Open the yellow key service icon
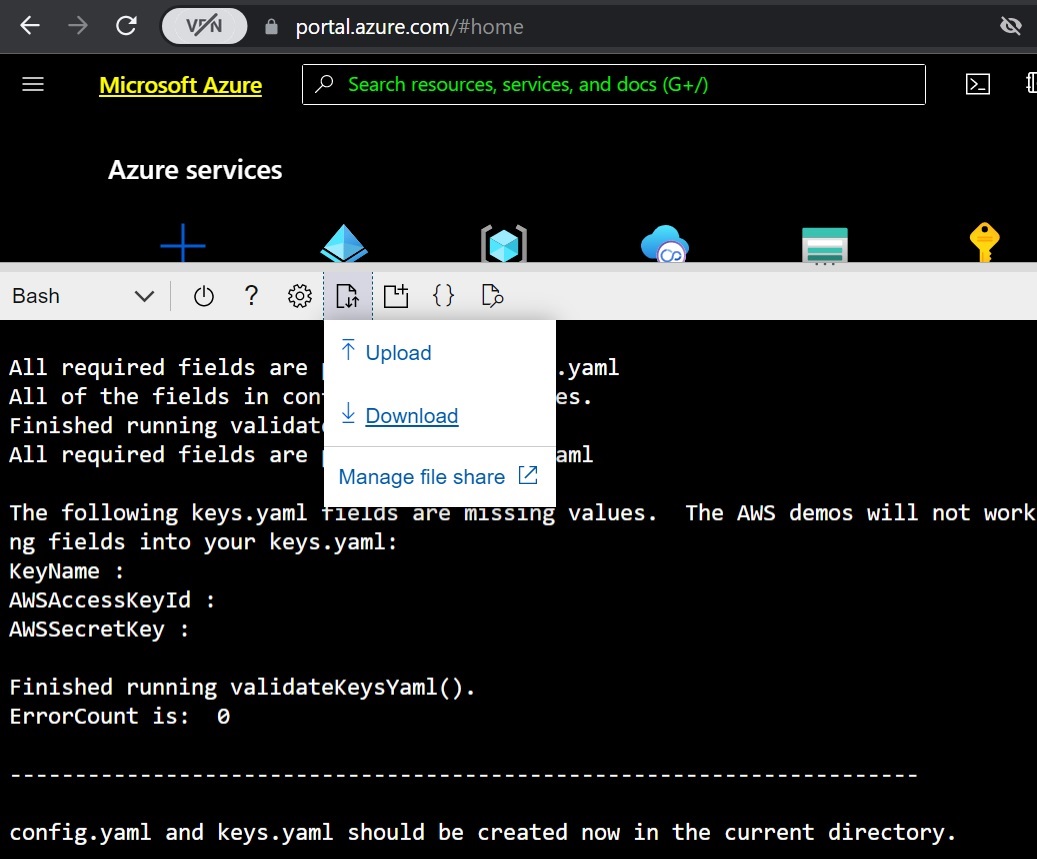The height and width of the screenshot is (859, 1037). (x=985, y=242)
